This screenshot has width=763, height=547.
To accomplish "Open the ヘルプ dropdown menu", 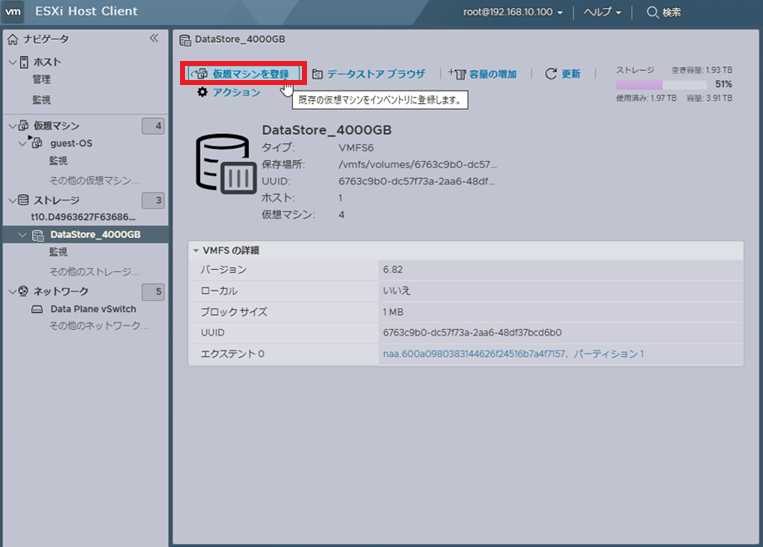I will coord(602,12).
